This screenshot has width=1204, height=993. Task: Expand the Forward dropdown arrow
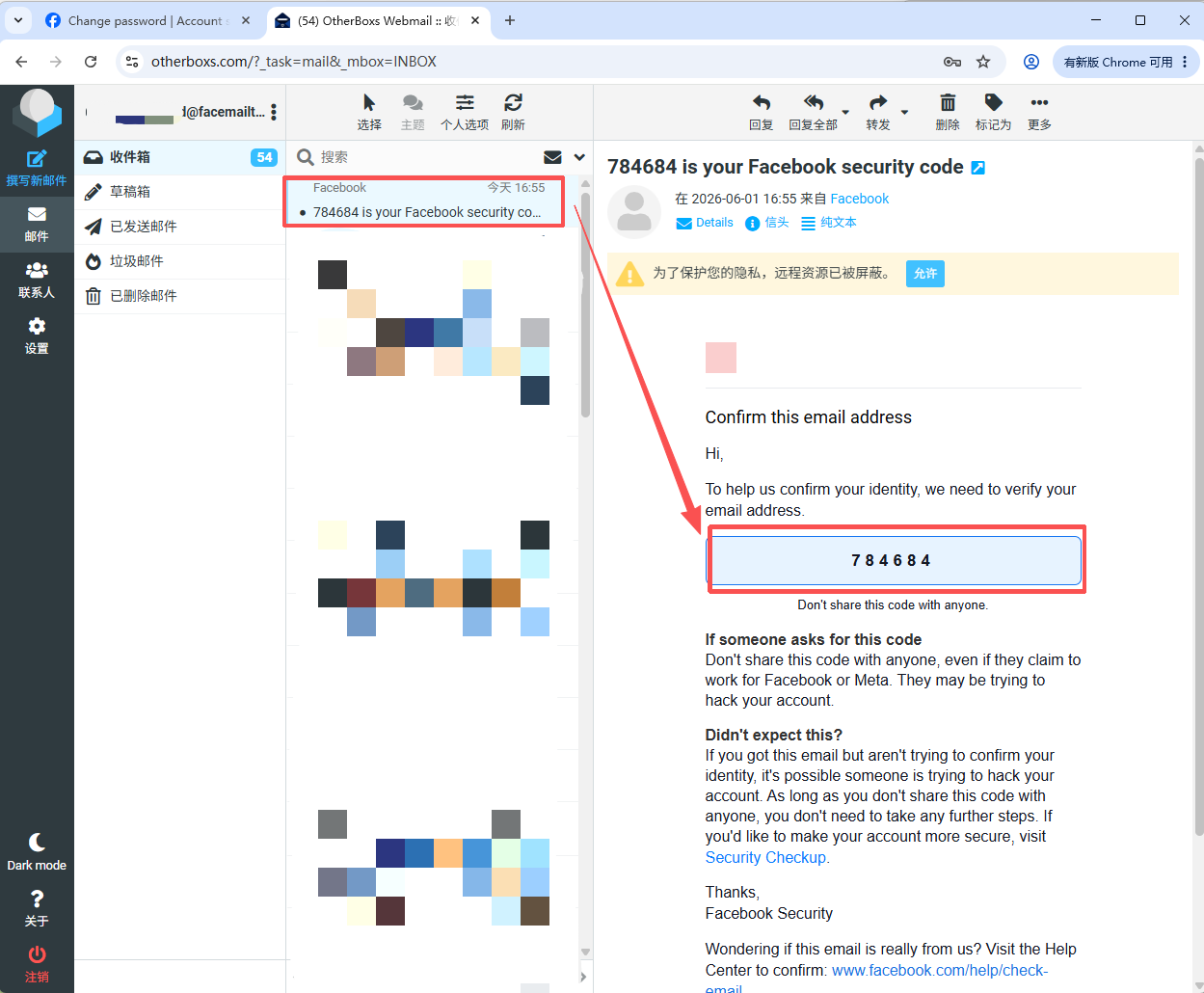coord(904,112)
